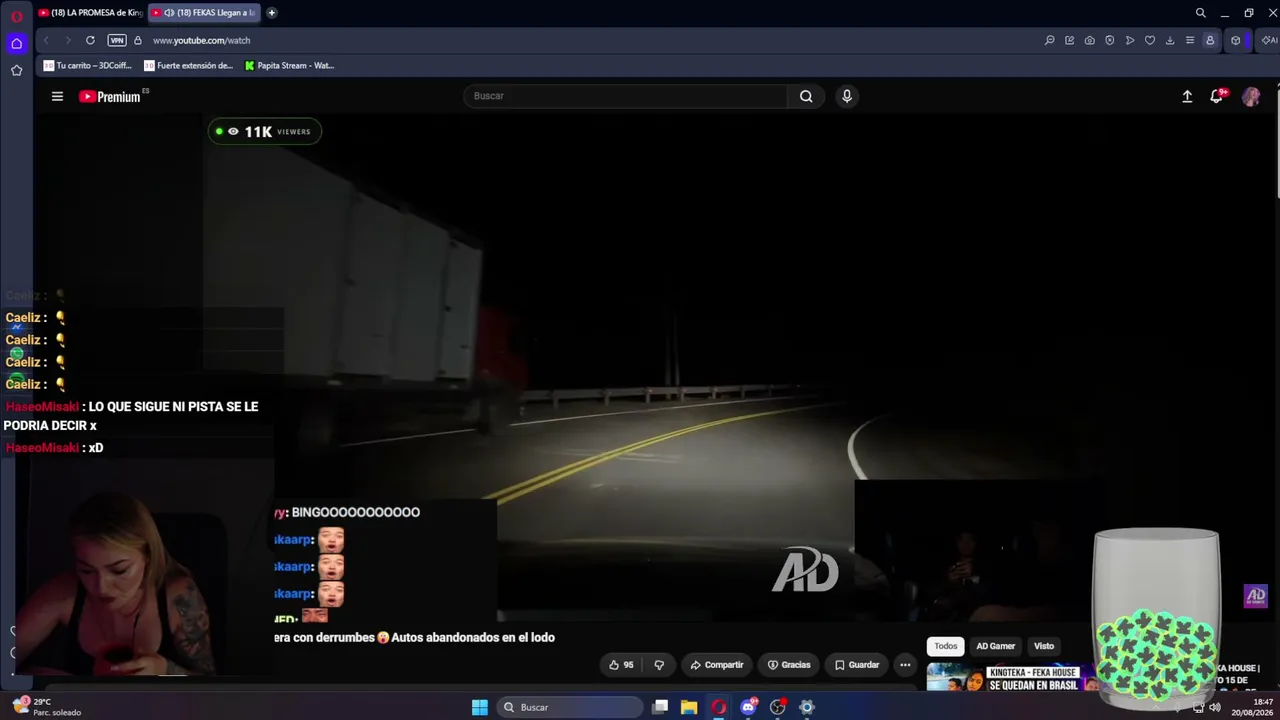Open Opera AI assistant button
This screenshot has height=720, width=1280.
(x=1269, y=40)
